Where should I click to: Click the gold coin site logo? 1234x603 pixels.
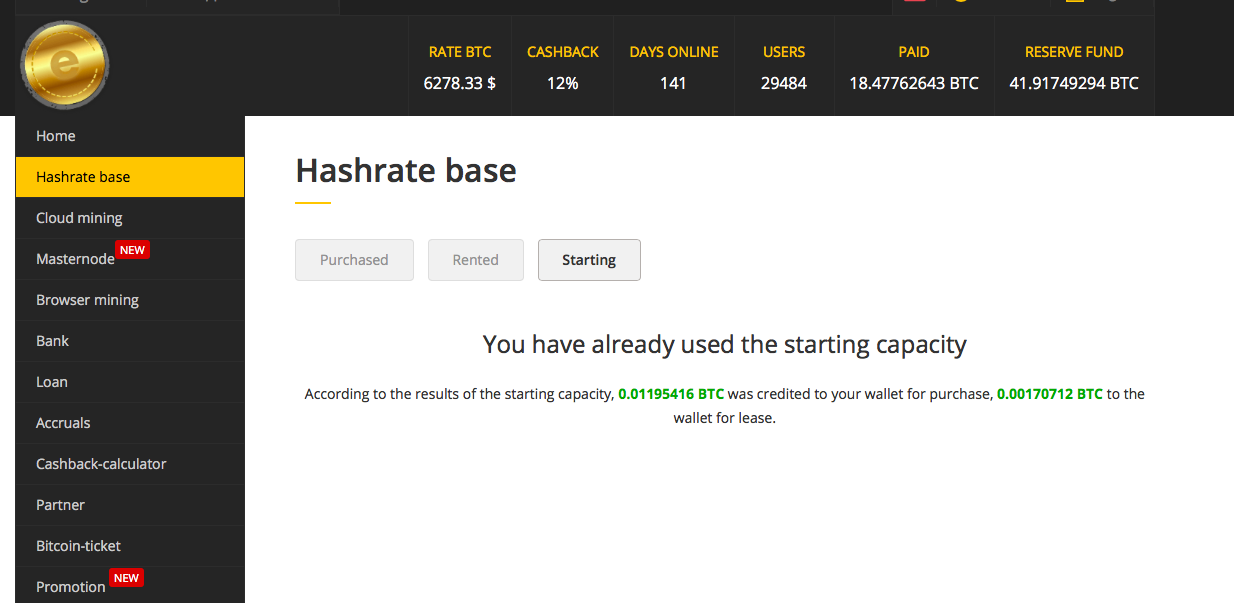pyautogui.click(x=65, y=66)
